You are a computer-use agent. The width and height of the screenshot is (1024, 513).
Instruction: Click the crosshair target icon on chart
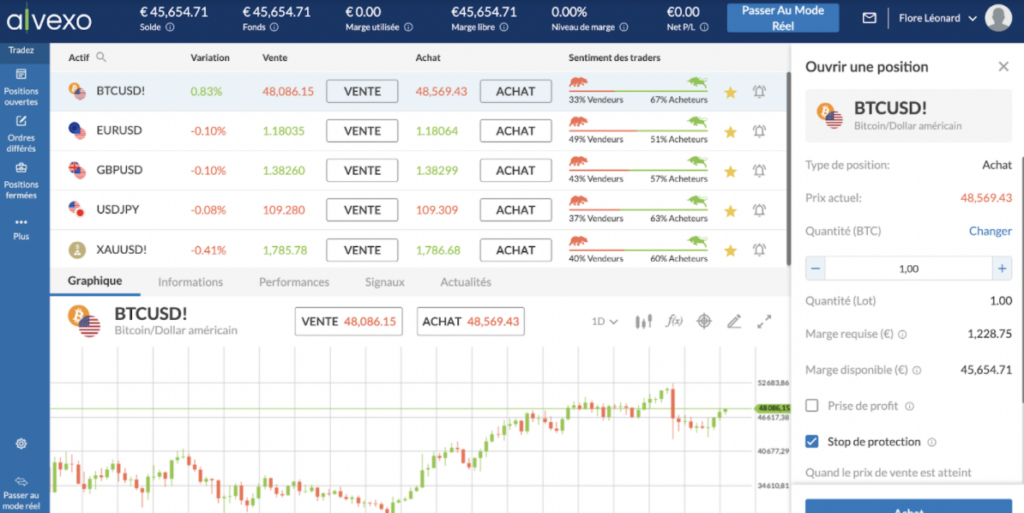[x=704, y=321]
